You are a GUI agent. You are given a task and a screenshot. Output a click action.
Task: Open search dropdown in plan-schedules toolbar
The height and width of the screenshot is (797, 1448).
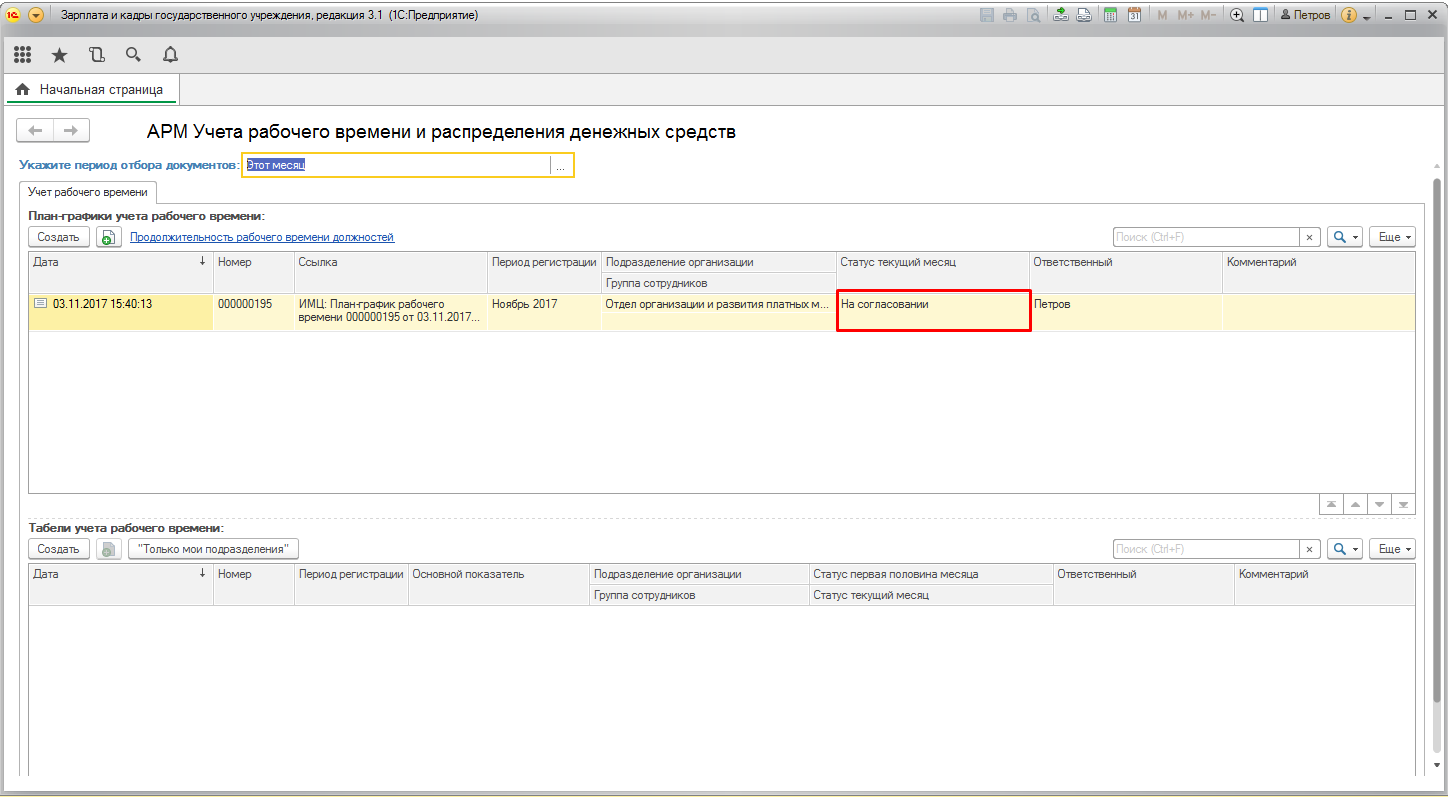click(1345, 237)
